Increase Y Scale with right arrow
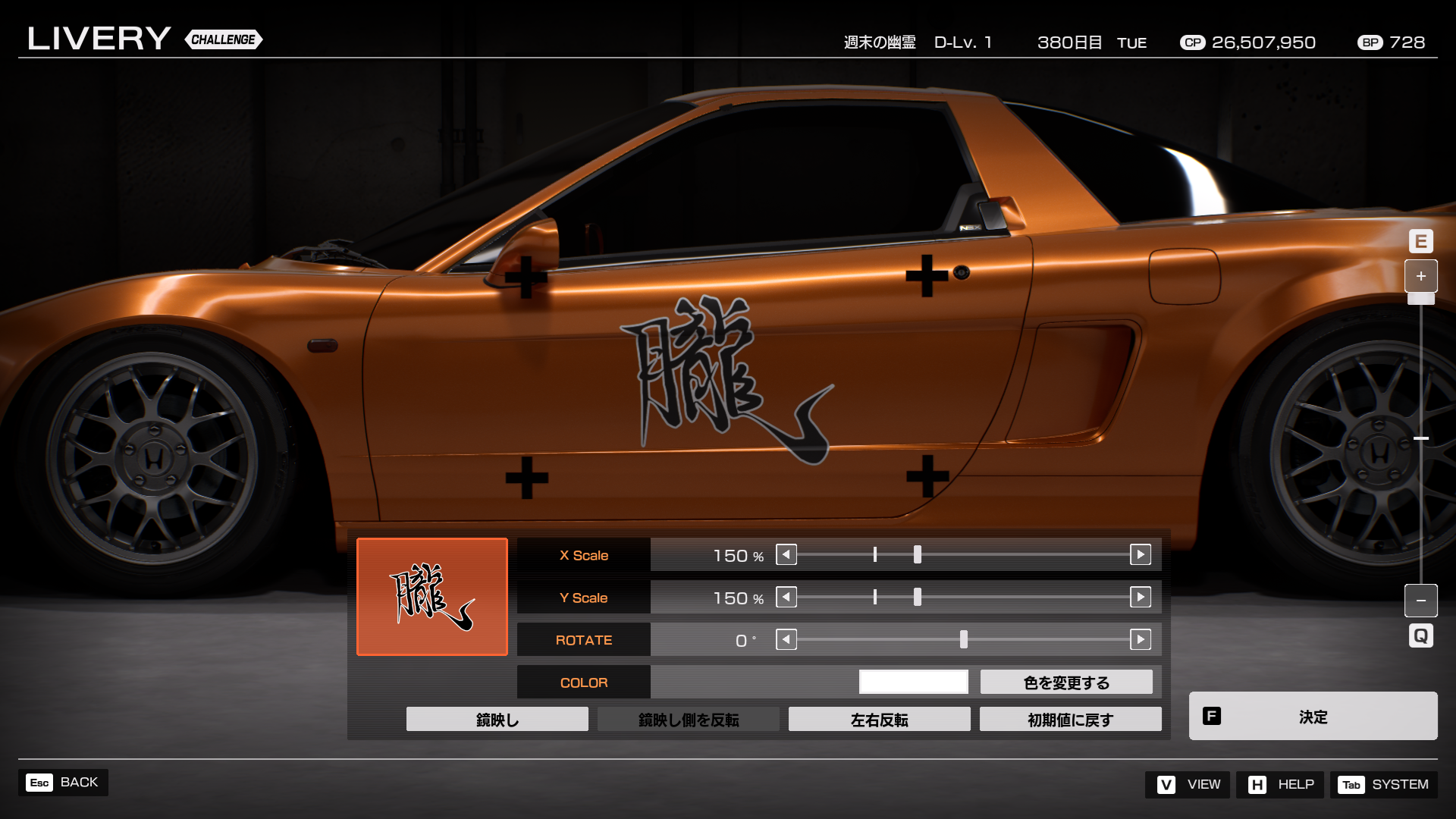This screenshot has height=819, width=1456. click(1140, 598)
